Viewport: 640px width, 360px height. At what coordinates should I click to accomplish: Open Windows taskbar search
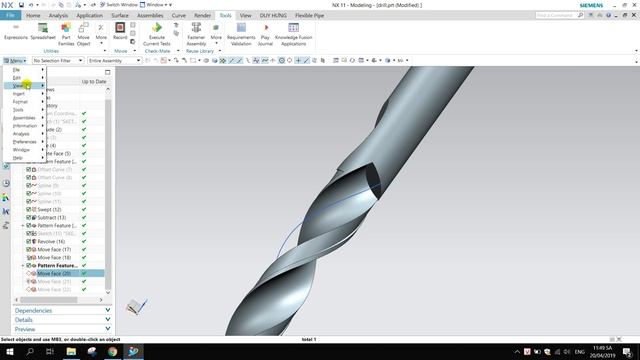(x=30, y=351)
